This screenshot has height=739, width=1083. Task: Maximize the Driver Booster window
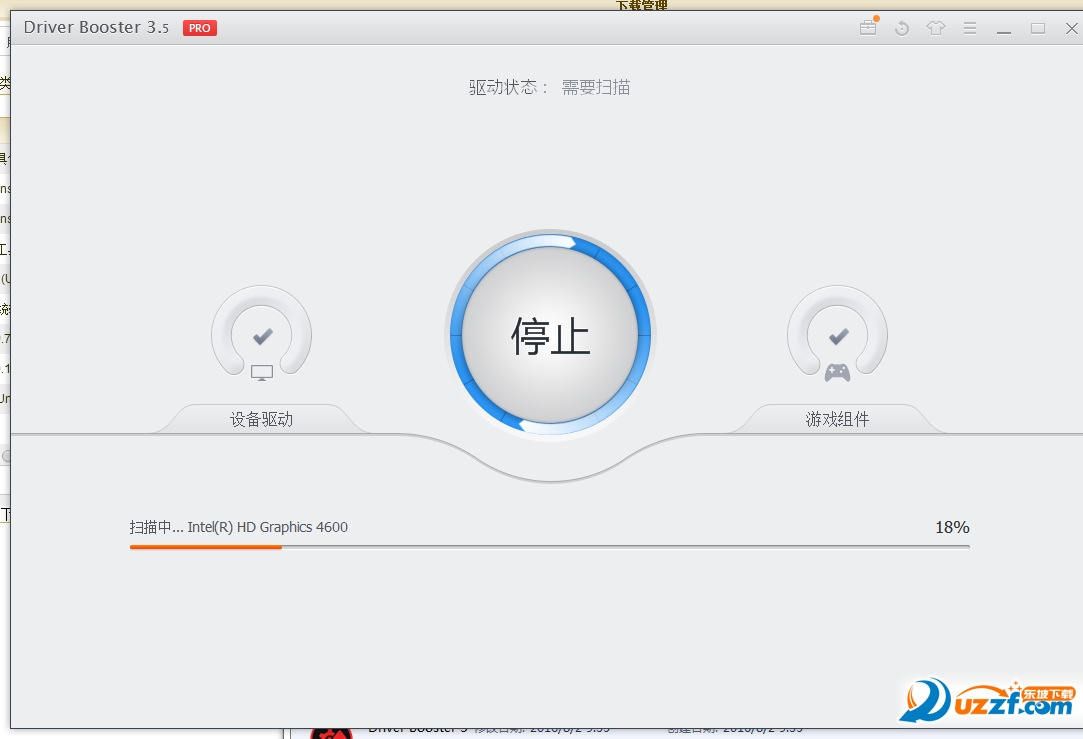pyautogui.click(x=1037, y=28)
